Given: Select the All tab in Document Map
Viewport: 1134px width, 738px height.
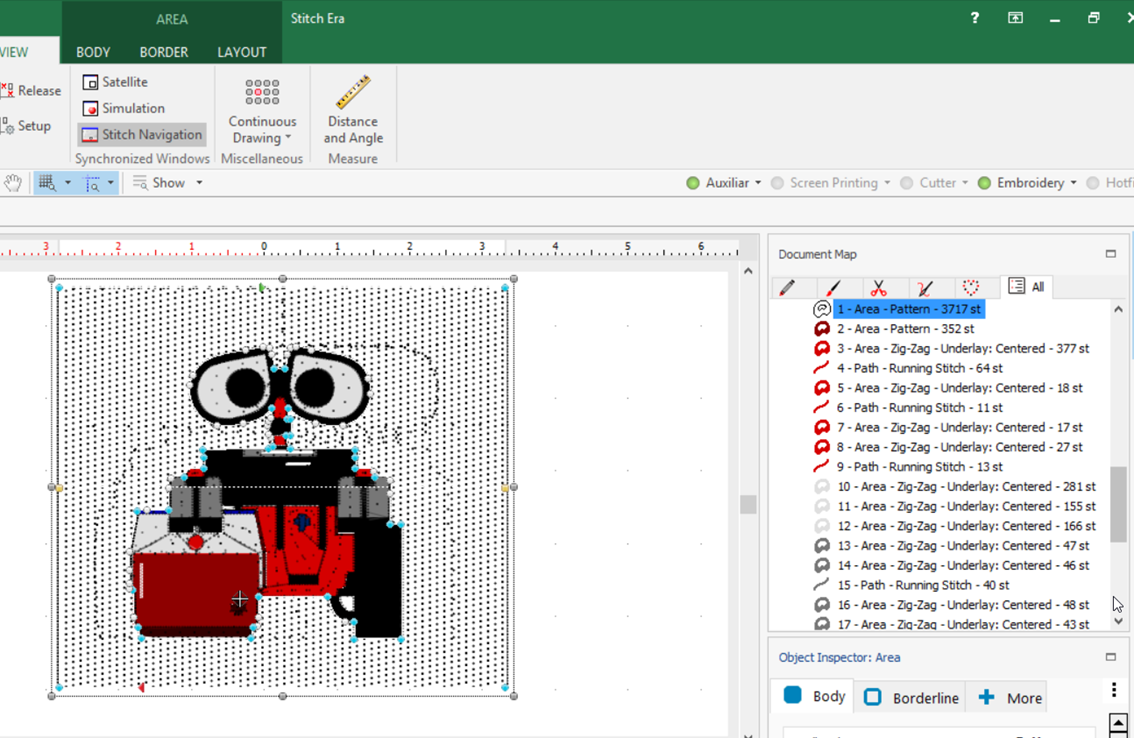Looking at the screenshot, I should click(x=1027, y=287).
